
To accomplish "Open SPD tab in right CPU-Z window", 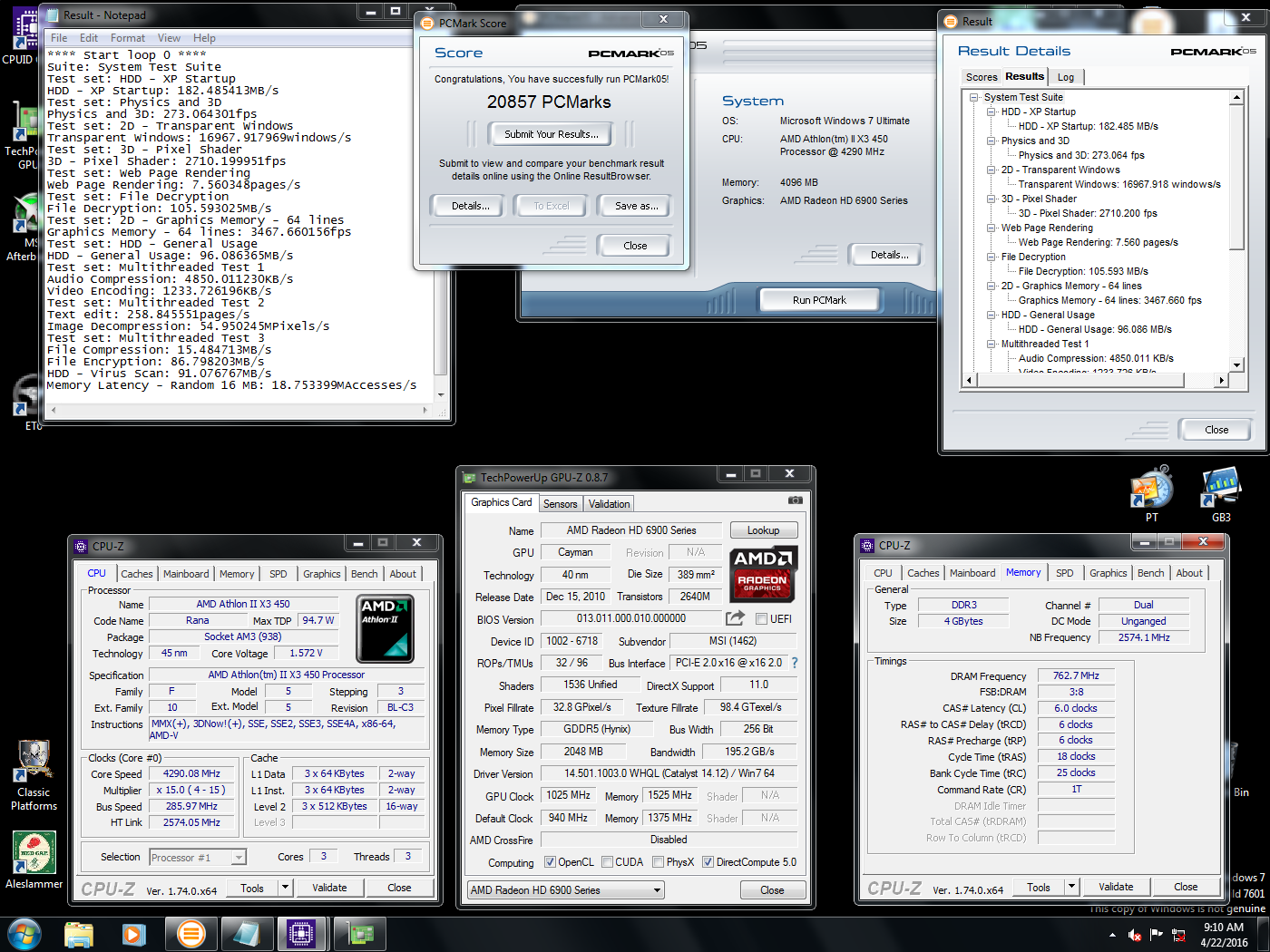I will coord(1065,573).
